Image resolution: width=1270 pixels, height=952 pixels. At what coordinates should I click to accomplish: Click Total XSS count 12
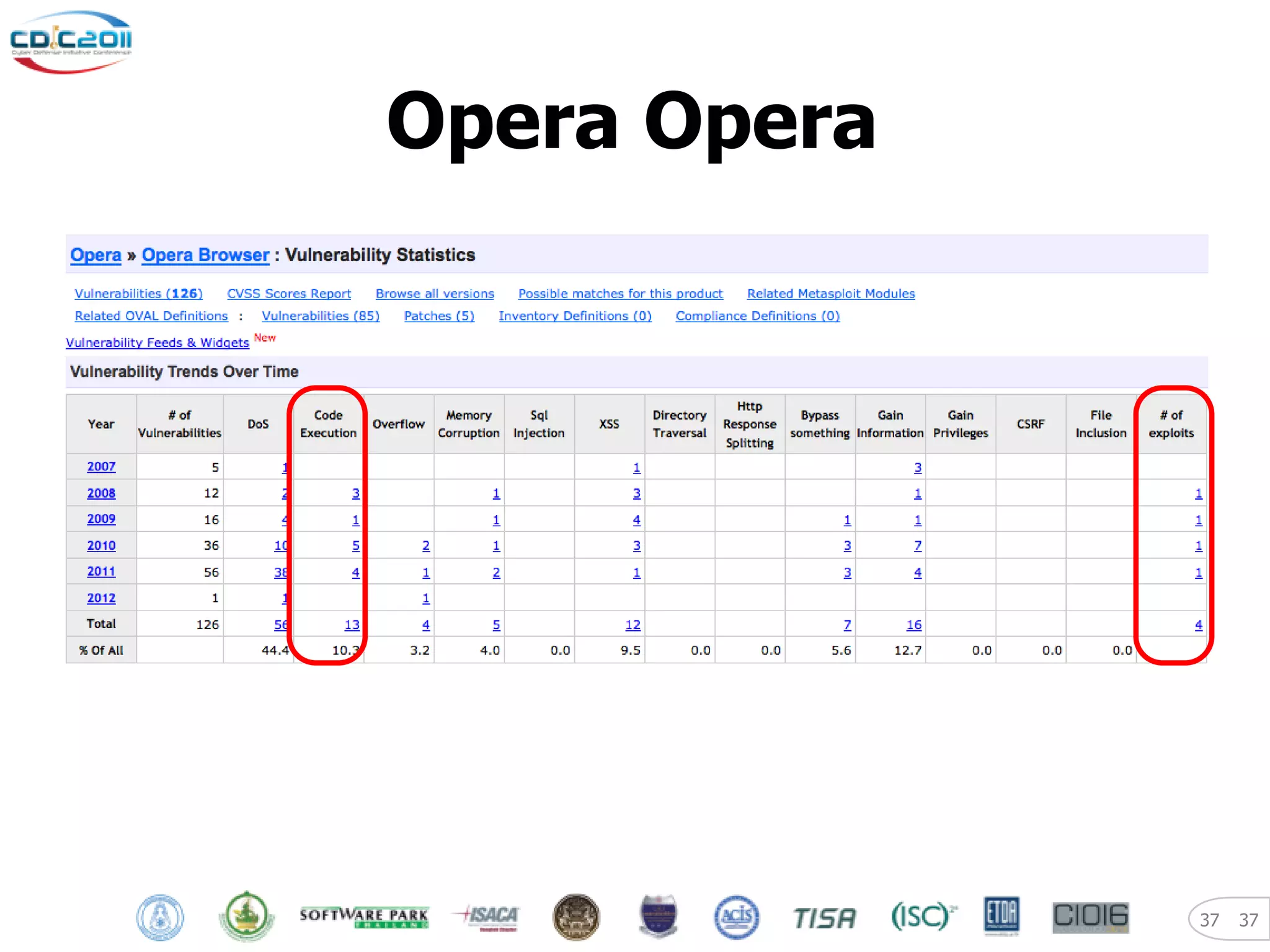pos(633,625)
